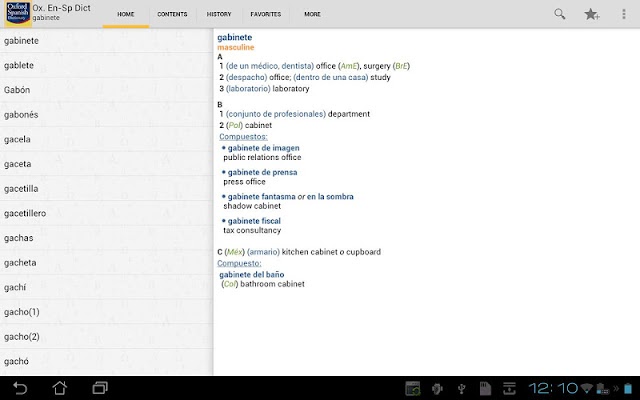
Task: Open the Favorites tab
Action: (266, 14)
